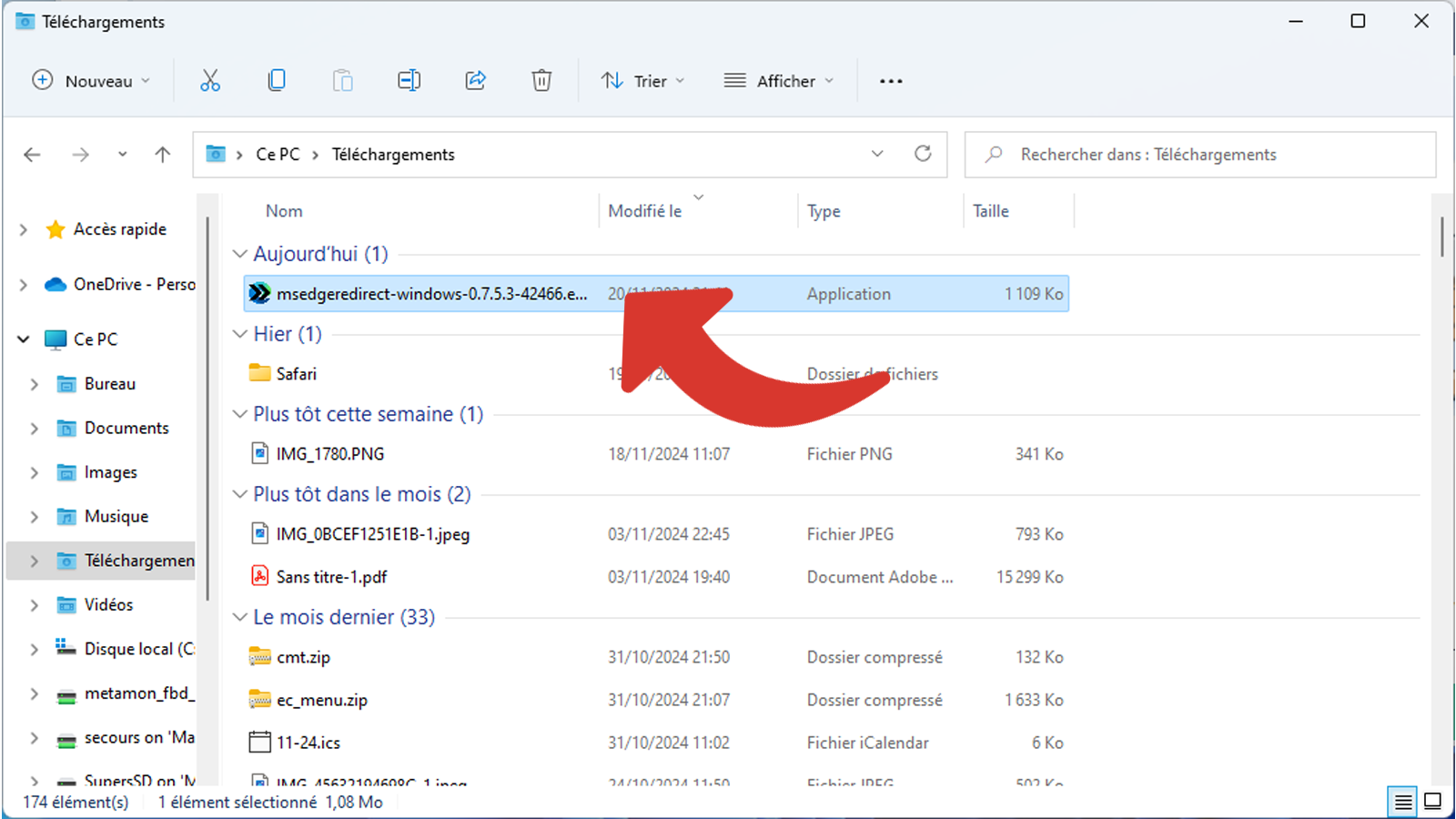This screenshot has width=1456, height=819.
Task: Go back with the left arrow
Action: (x=33, y=155)
